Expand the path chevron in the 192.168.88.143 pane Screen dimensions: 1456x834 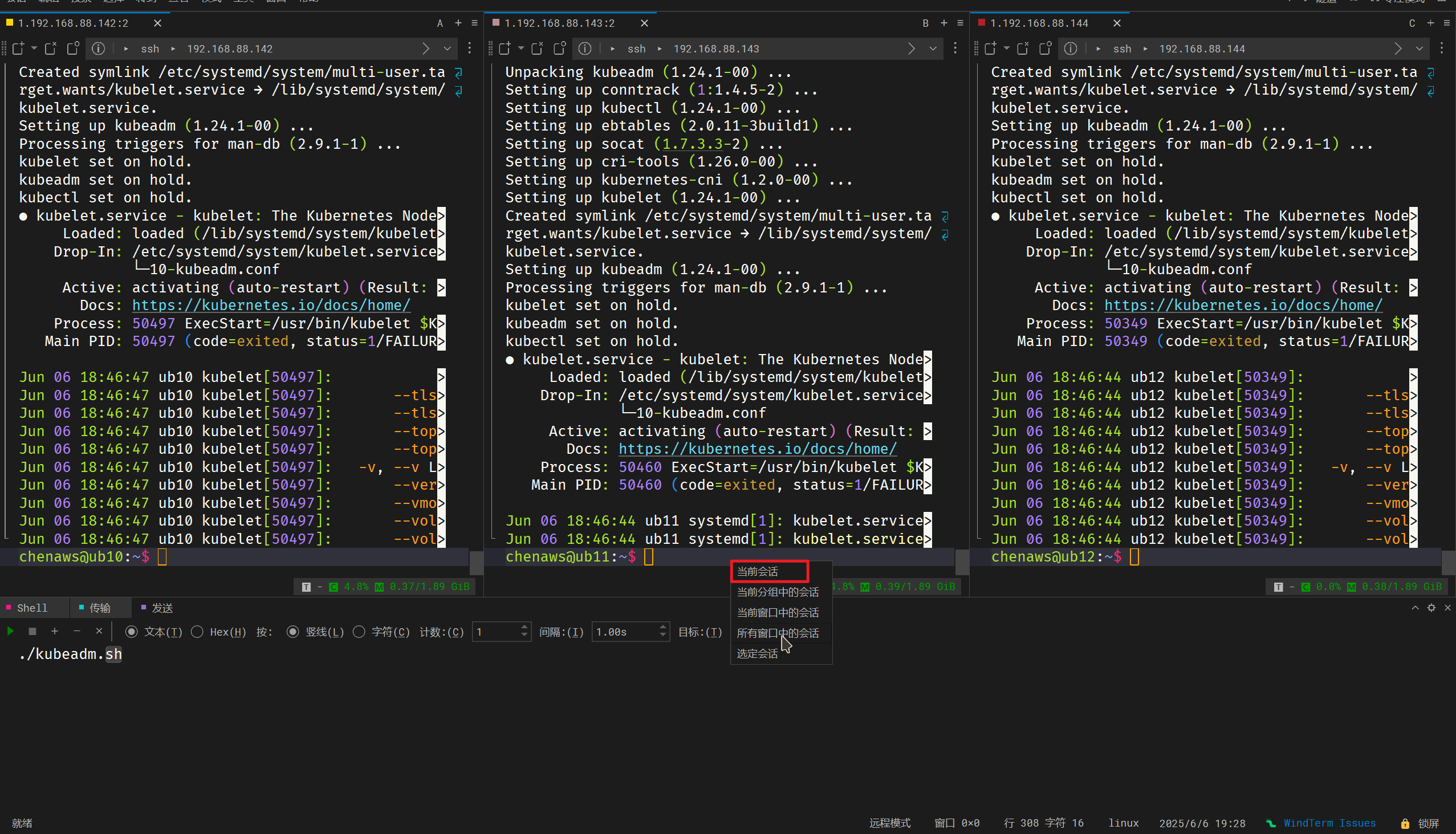click(912, 48)
